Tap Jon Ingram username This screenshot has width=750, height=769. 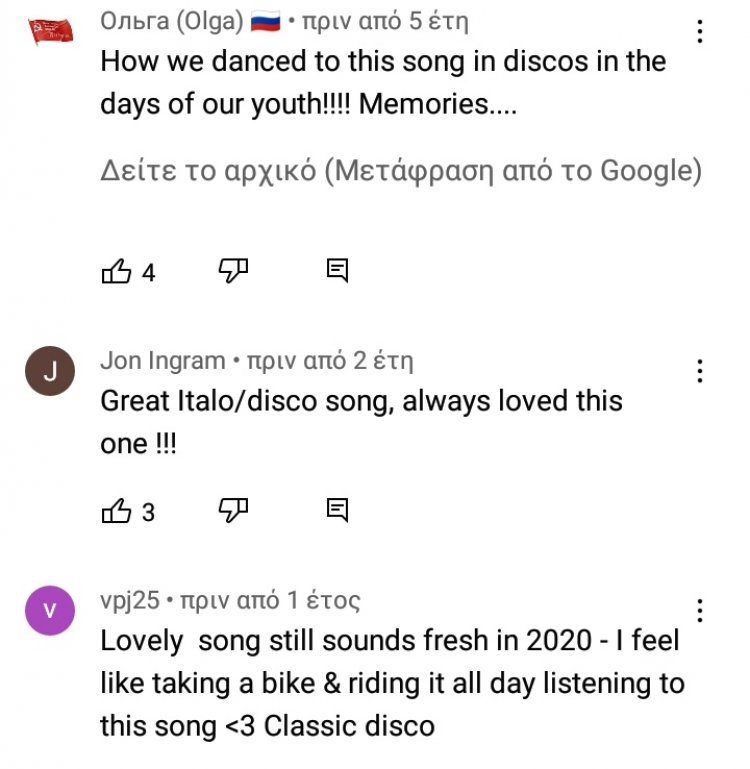point(163,361)
